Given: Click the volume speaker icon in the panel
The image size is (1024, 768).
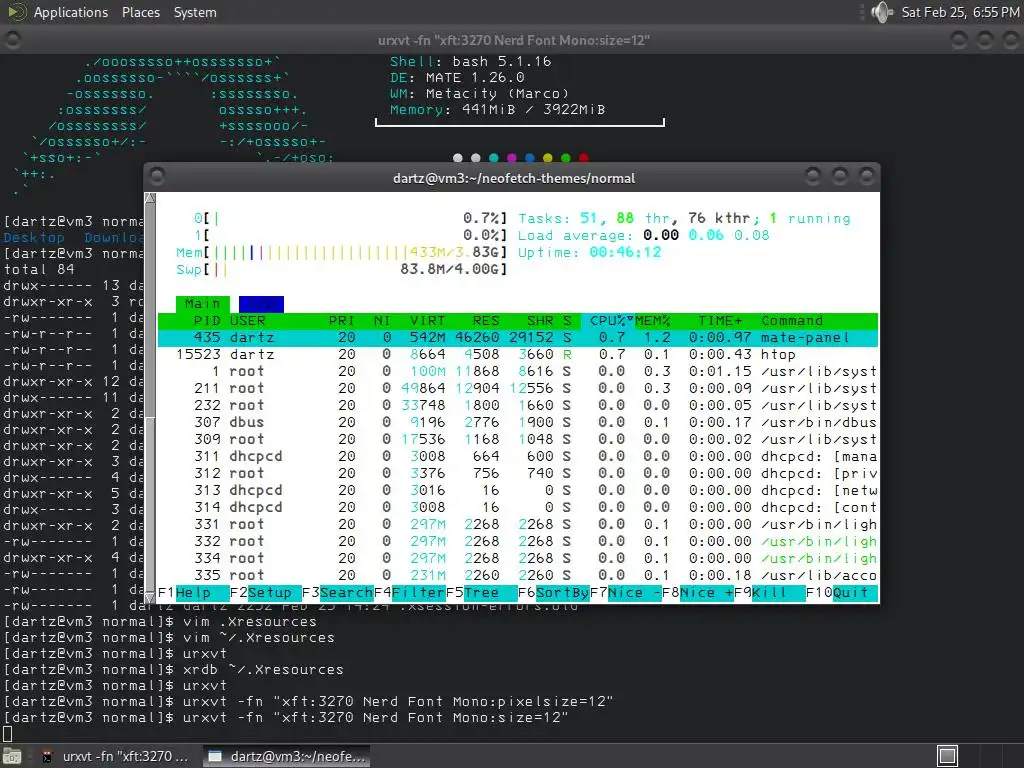Looking at the screenshot, I should [x=882, y=12].
